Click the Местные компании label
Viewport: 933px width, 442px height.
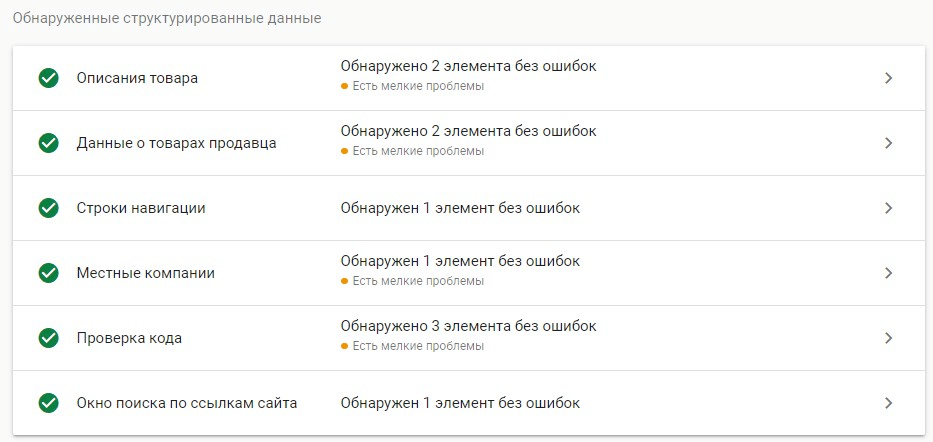point(145,273)
